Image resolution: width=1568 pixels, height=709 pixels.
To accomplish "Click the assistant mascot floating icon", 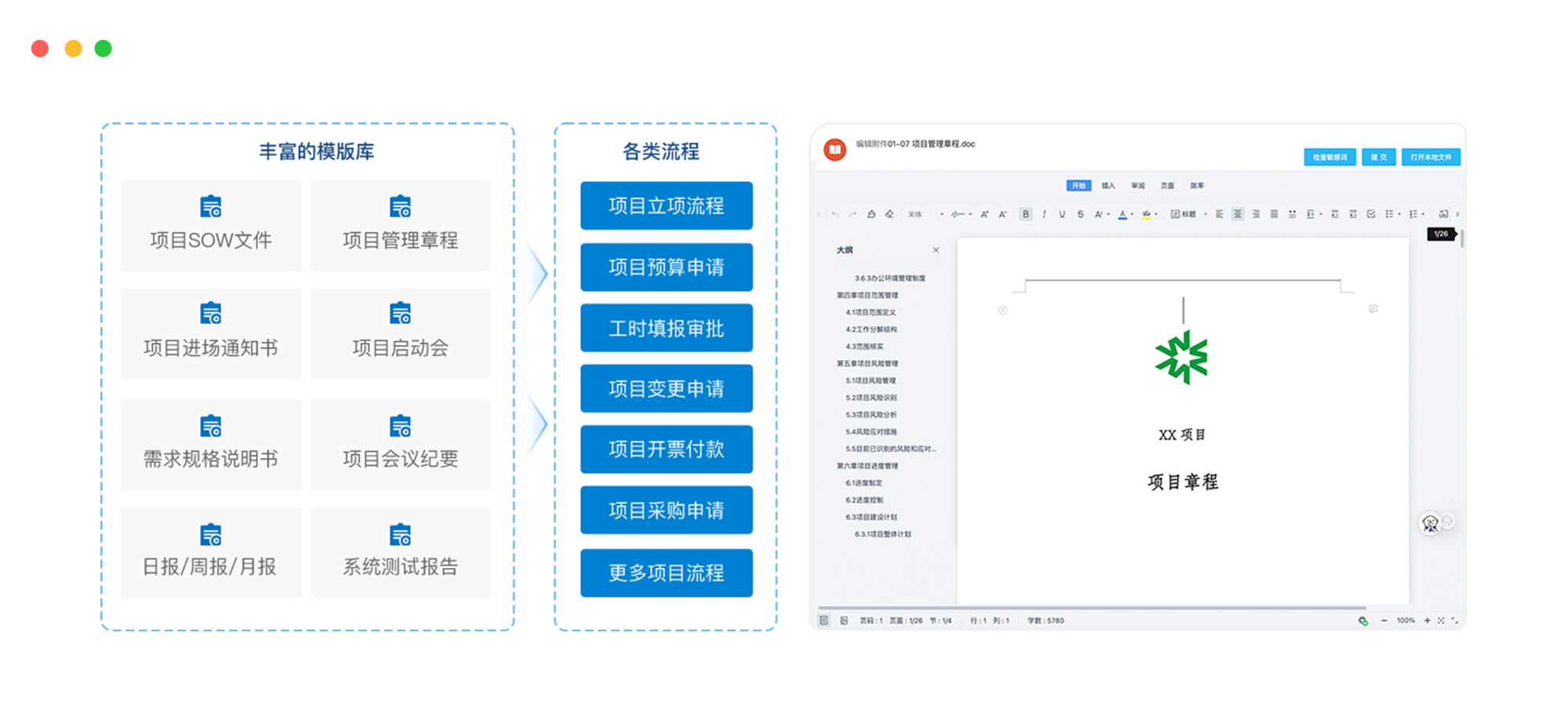I will pos(1430,523).
